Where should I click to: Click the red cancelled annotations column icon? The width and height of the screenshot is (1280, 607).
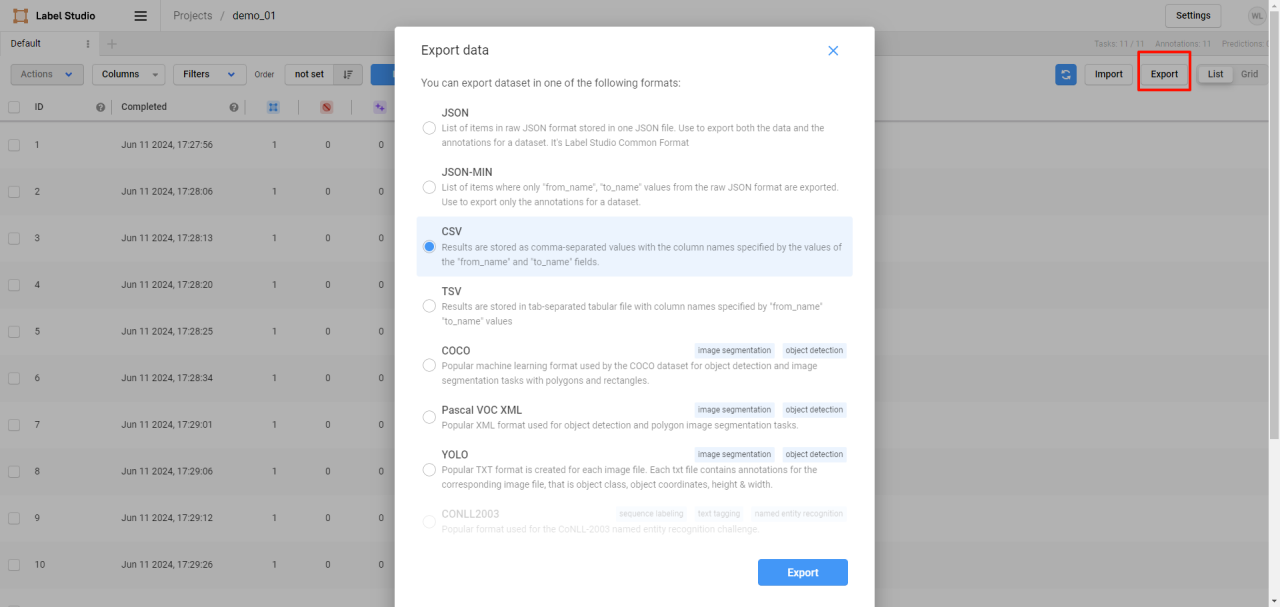point(327,107)
